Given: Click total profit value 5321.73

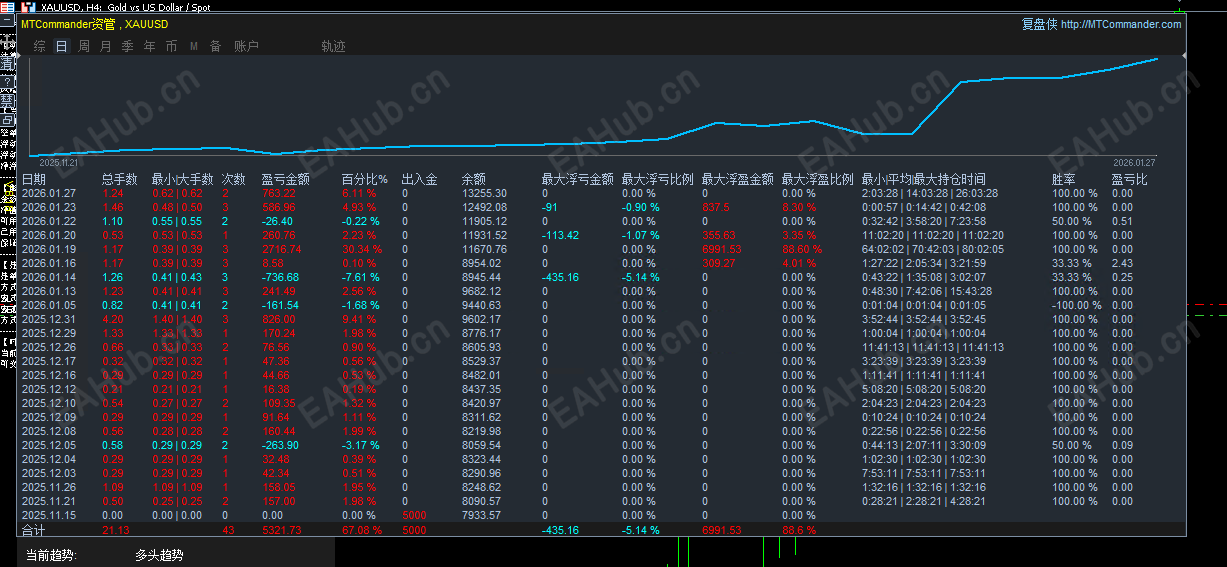Looking at the screenshot, I should [281, 530].
